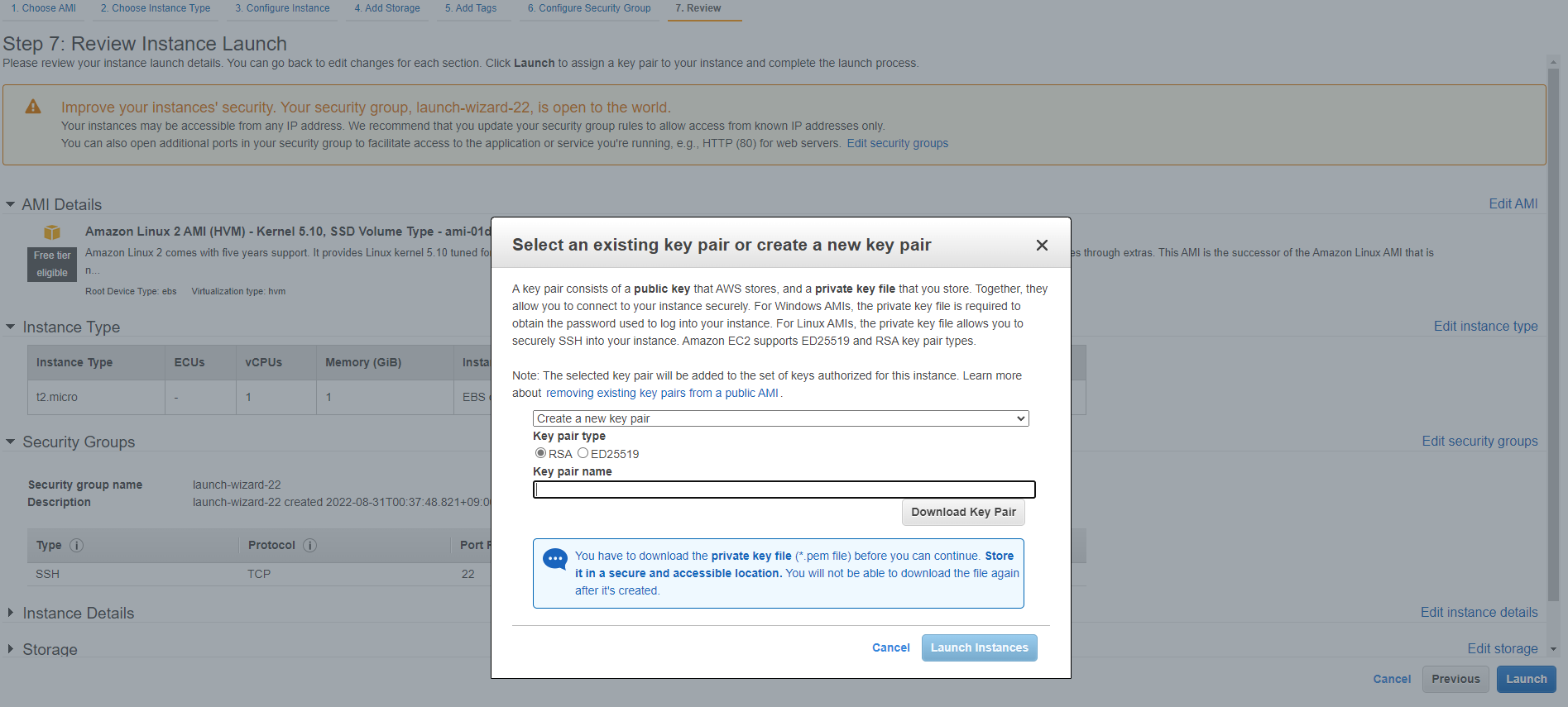Select the RSA key pair type
The height and width of the screenshot is (707, 1568).
click(540, 453)
